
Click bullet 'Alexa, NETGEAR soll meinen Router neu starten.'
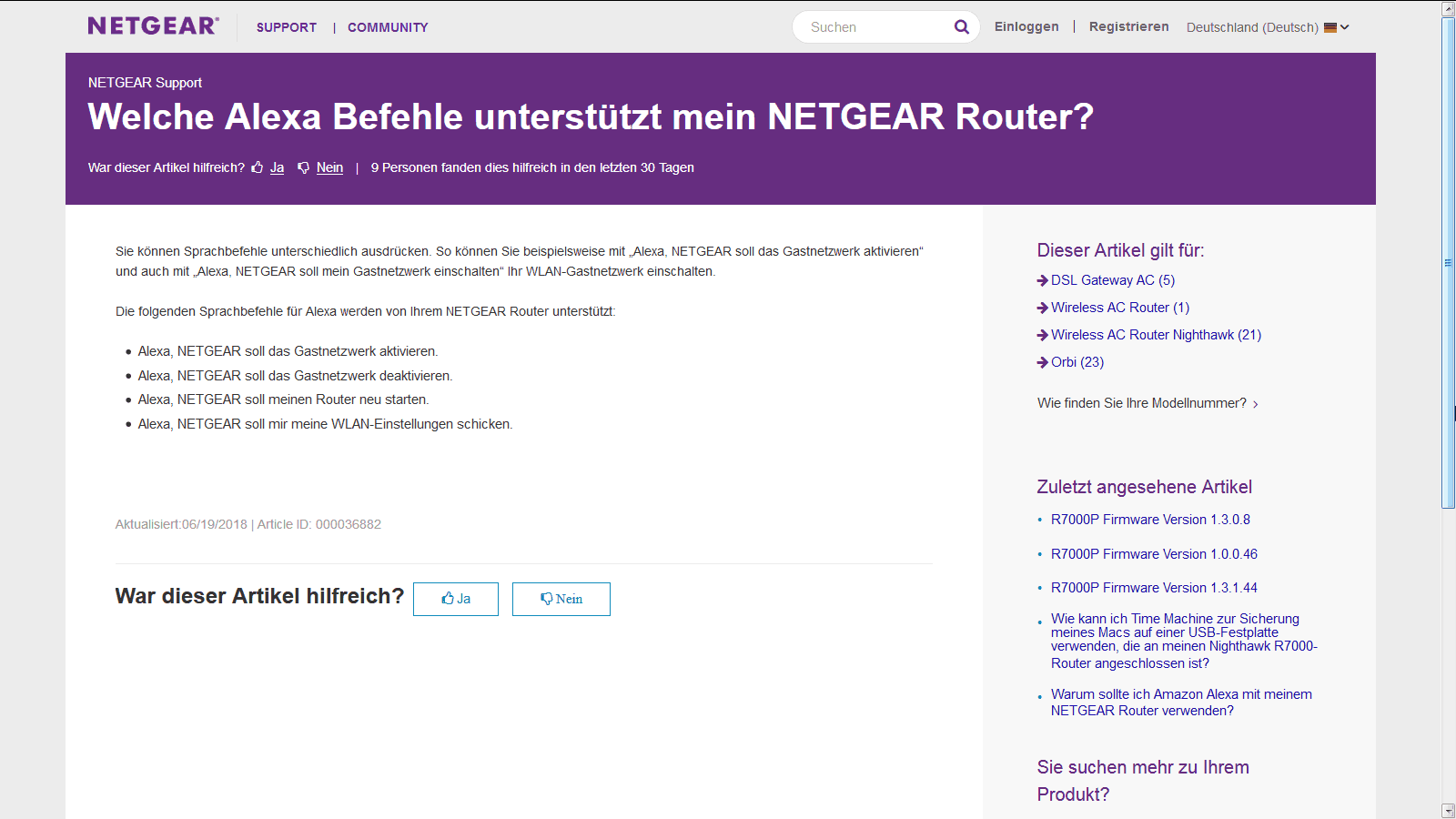(283, 399)
